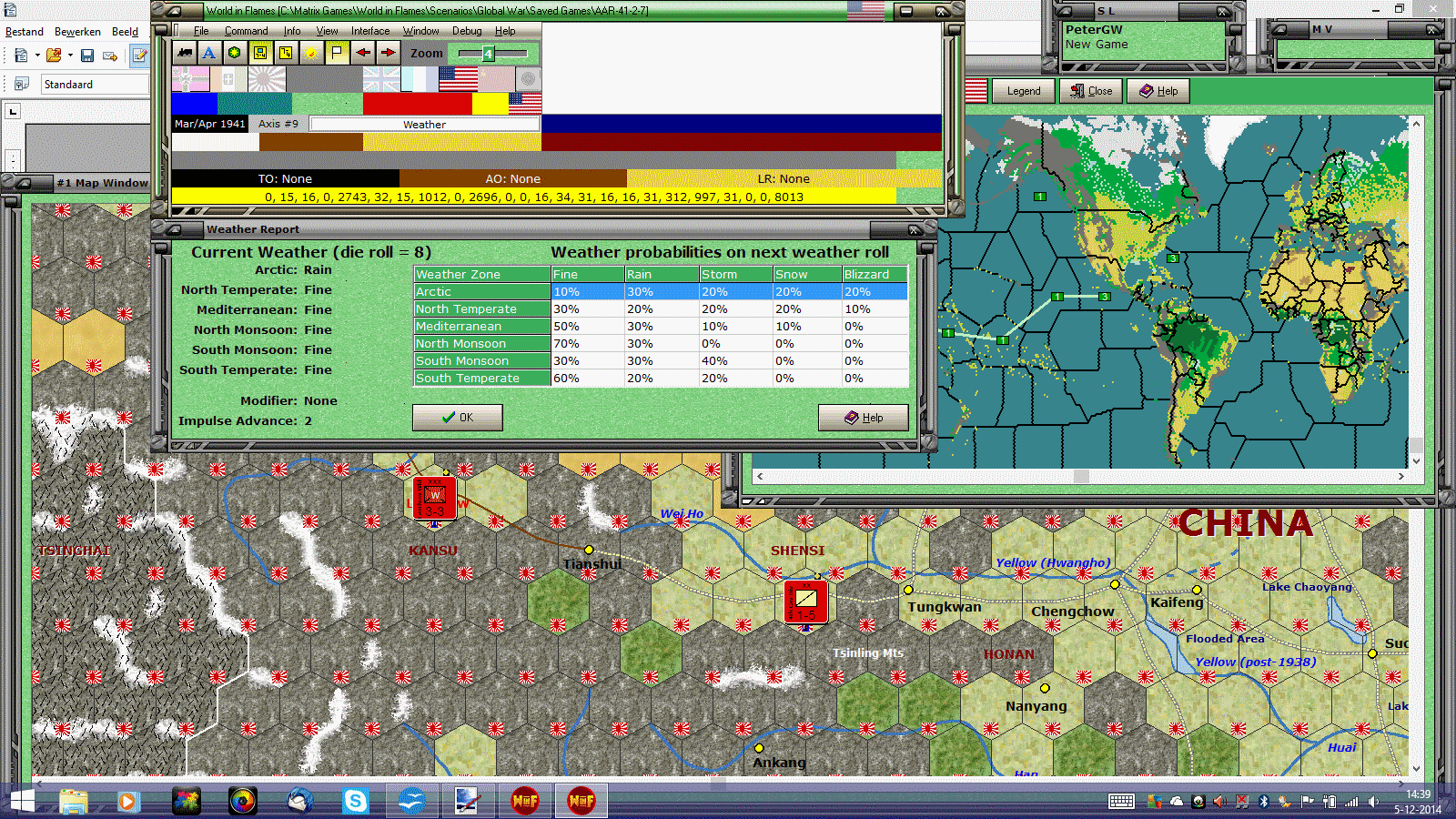Open Skype from the taskbar
Viewport: 1456px width, 819px height.
point(356,801)
